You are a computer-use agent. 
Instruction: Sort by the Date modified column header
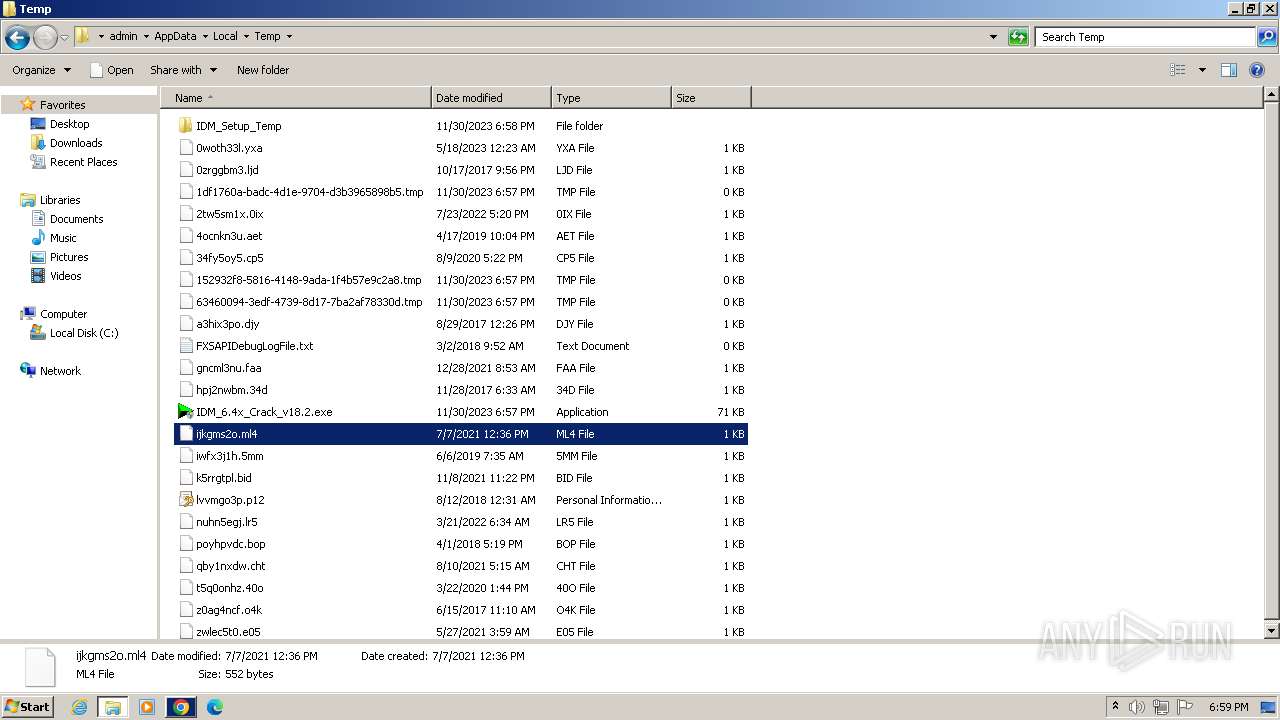coord(491,98)
